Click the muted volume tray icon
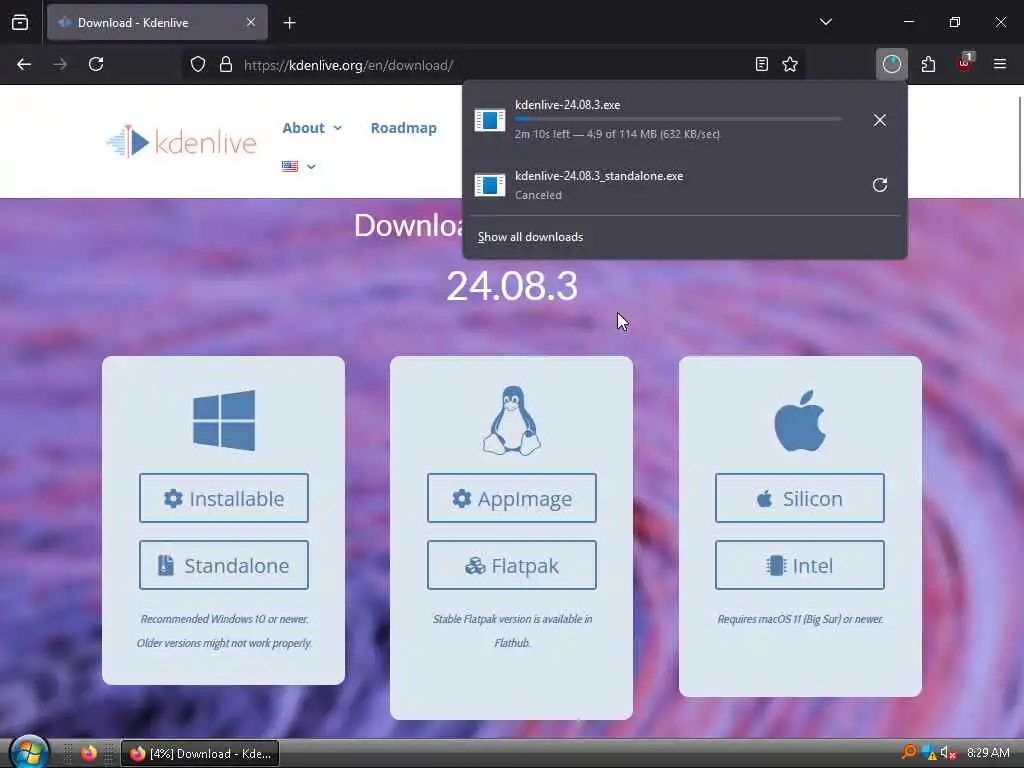 coord(948,753)
